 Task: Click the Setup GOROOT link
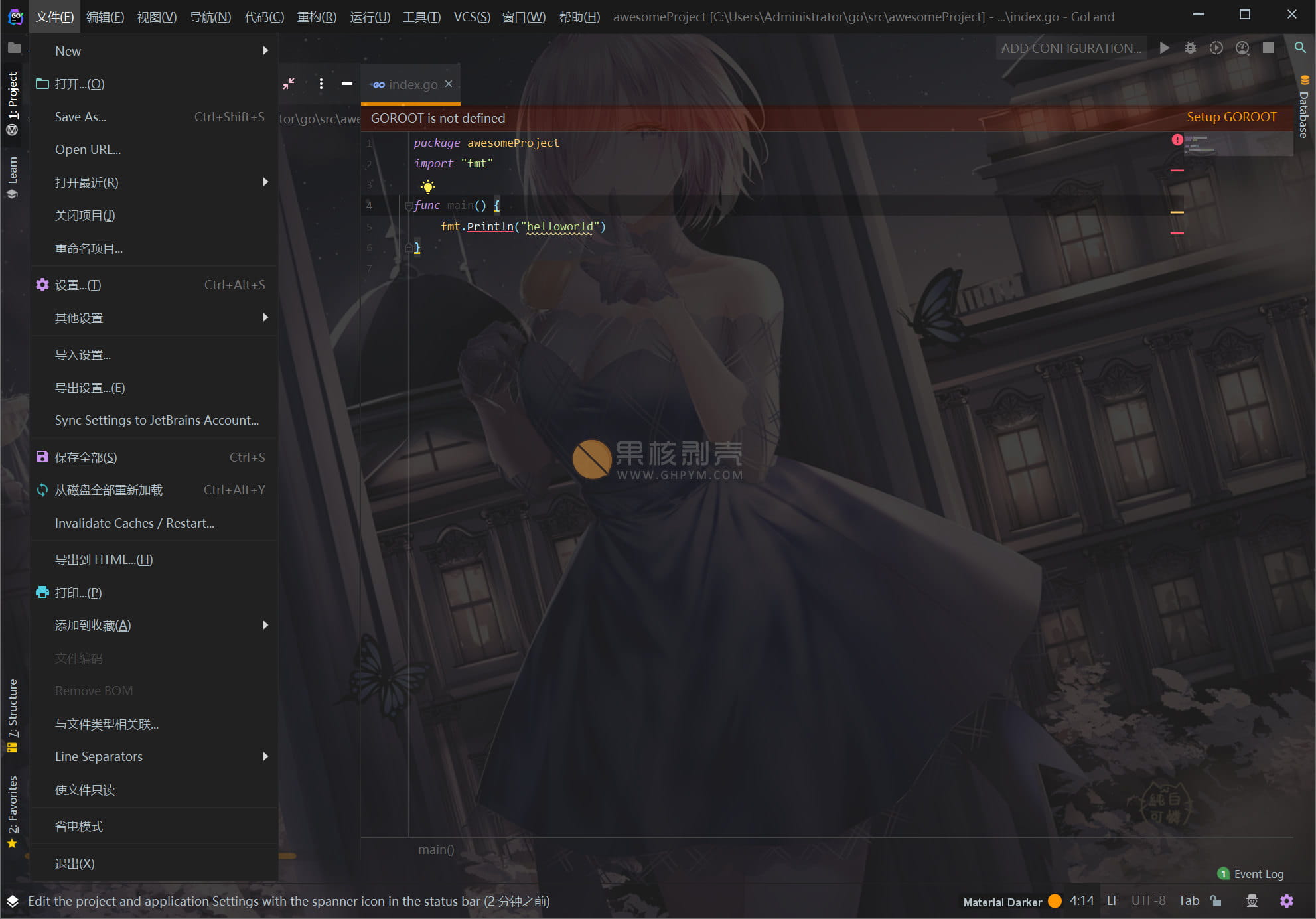click(x=1231, y=117)
